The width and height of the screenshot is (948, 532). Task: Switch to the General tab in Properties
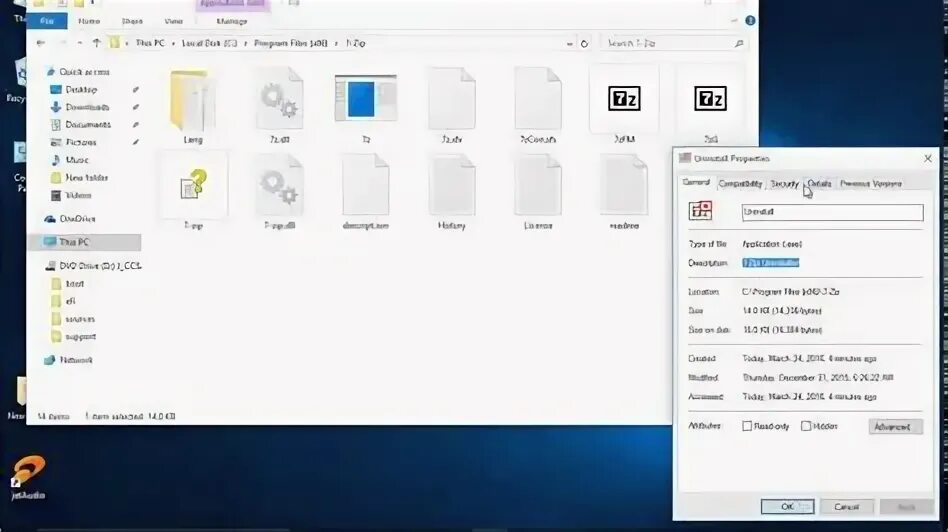696,182
